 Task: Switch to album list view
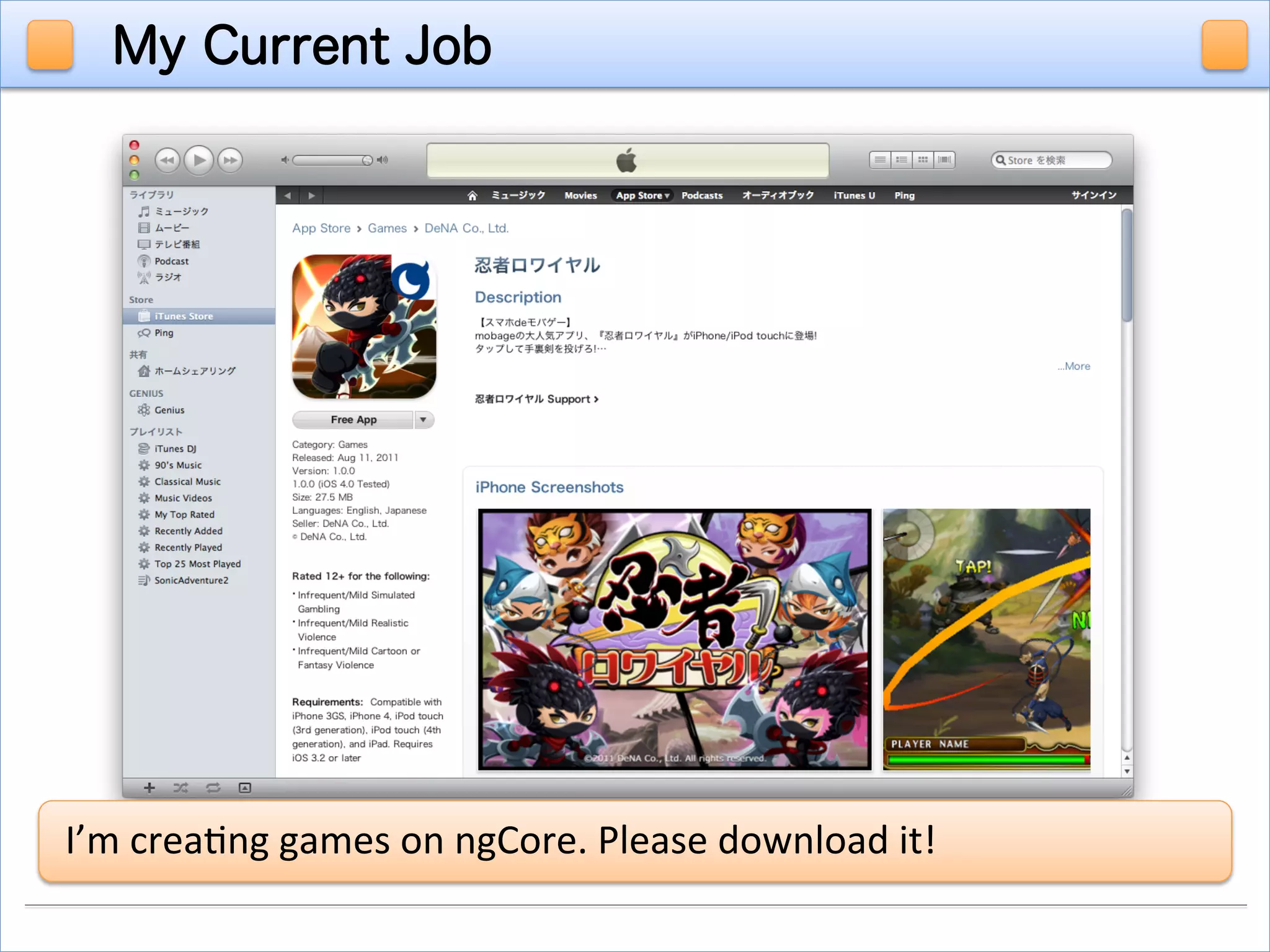coord(902,160)
